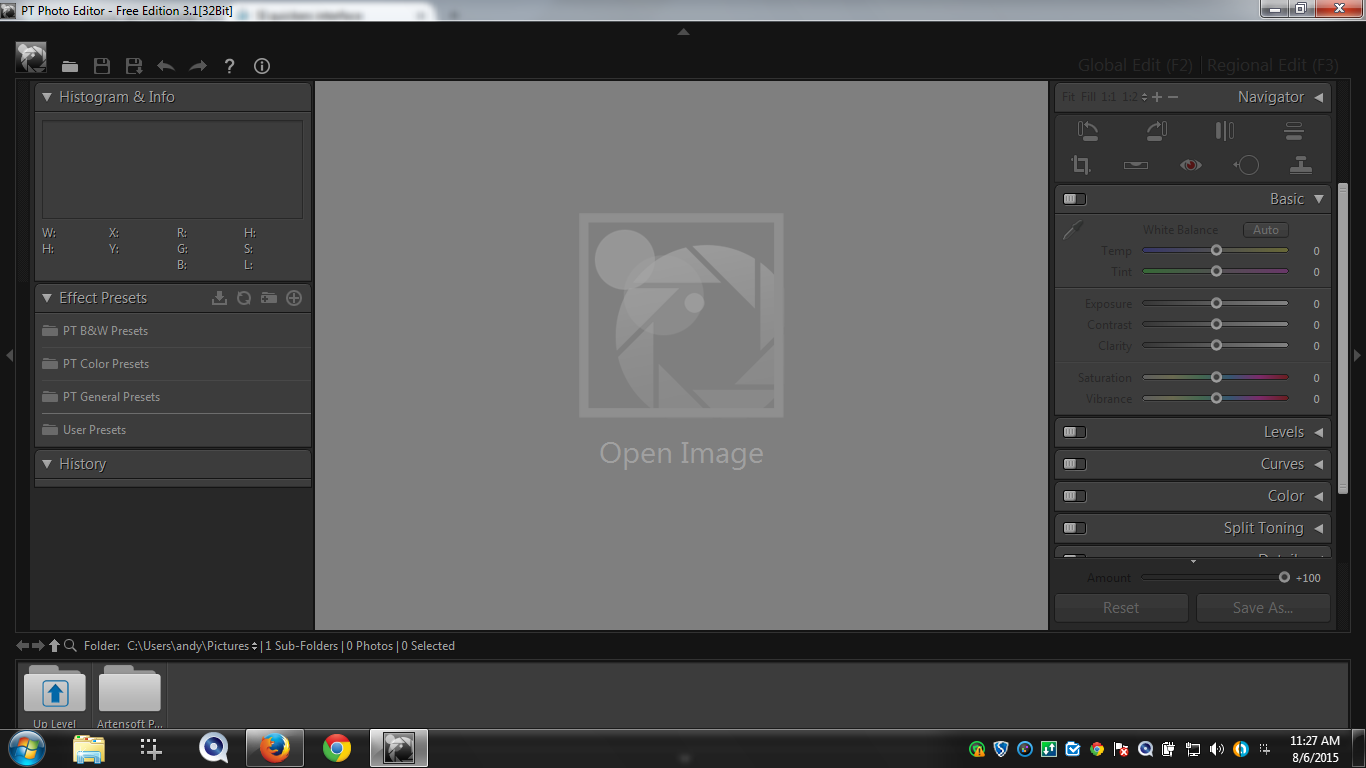Viewport: 1366px width, 768px height.
Task: Add a new preset folder icon
Action: pyautogui.click(x=269, y=298)
